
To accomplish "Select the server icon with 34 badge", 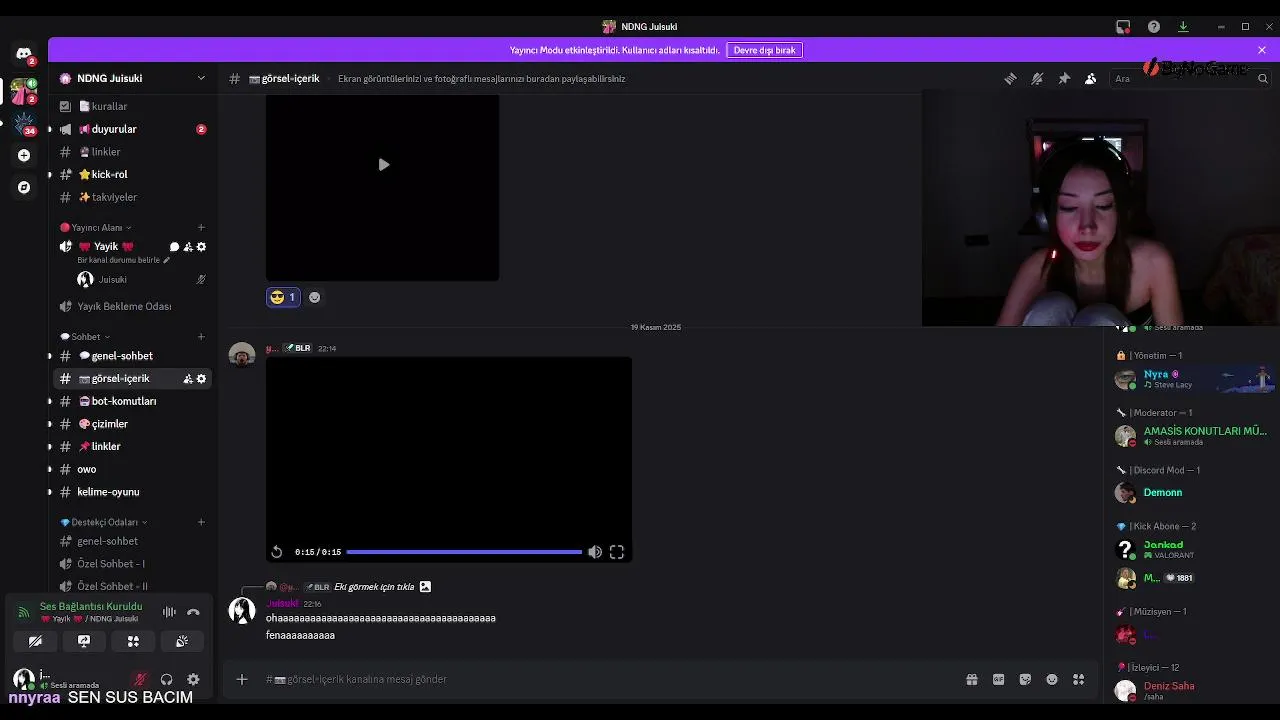I will (x=24, y=123).
